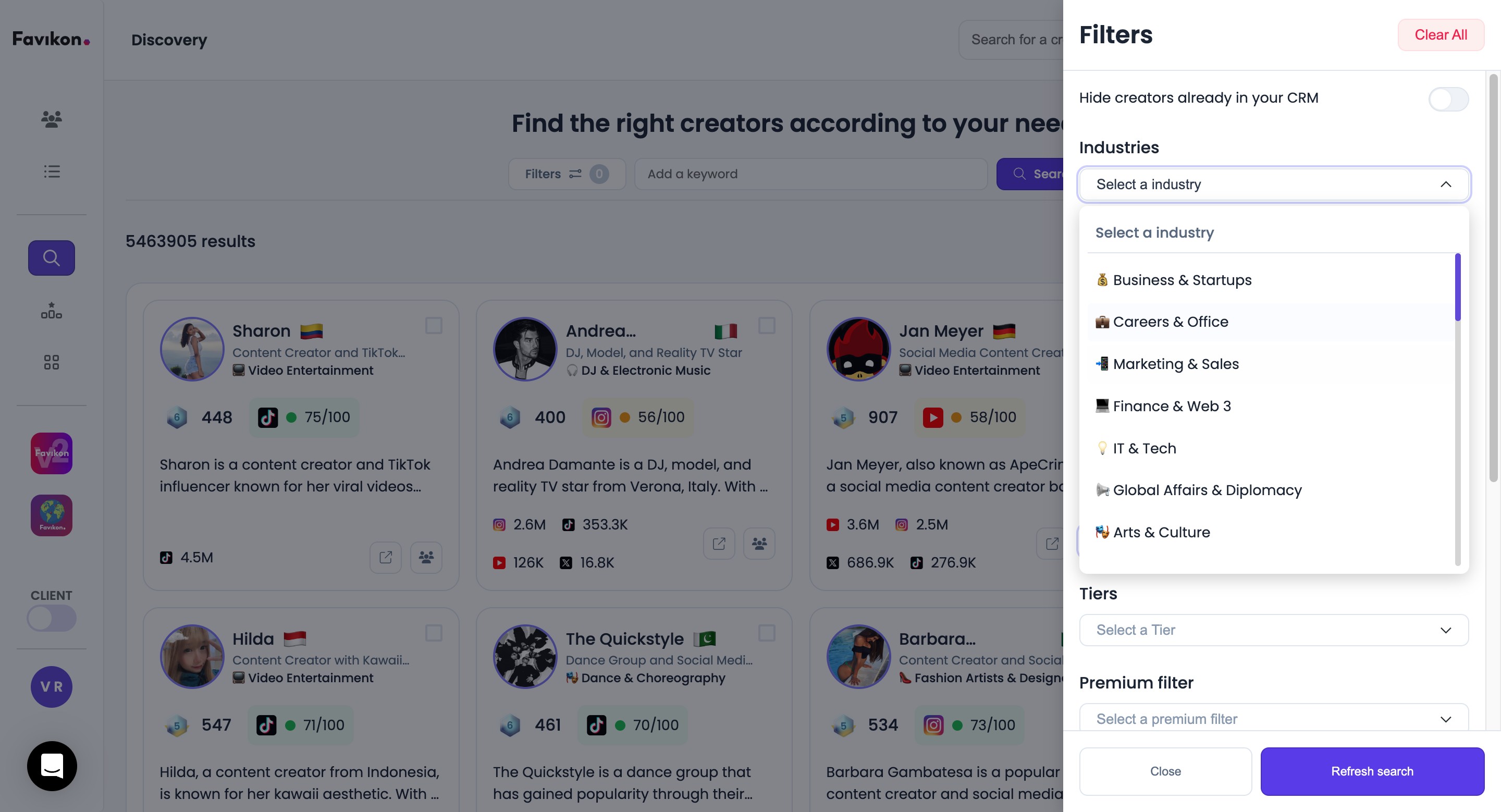Image resolution: width=1501 pixels, height=812 pixels.
Task: Open the Favikon V2 app icon
Action: pos(51,453)
